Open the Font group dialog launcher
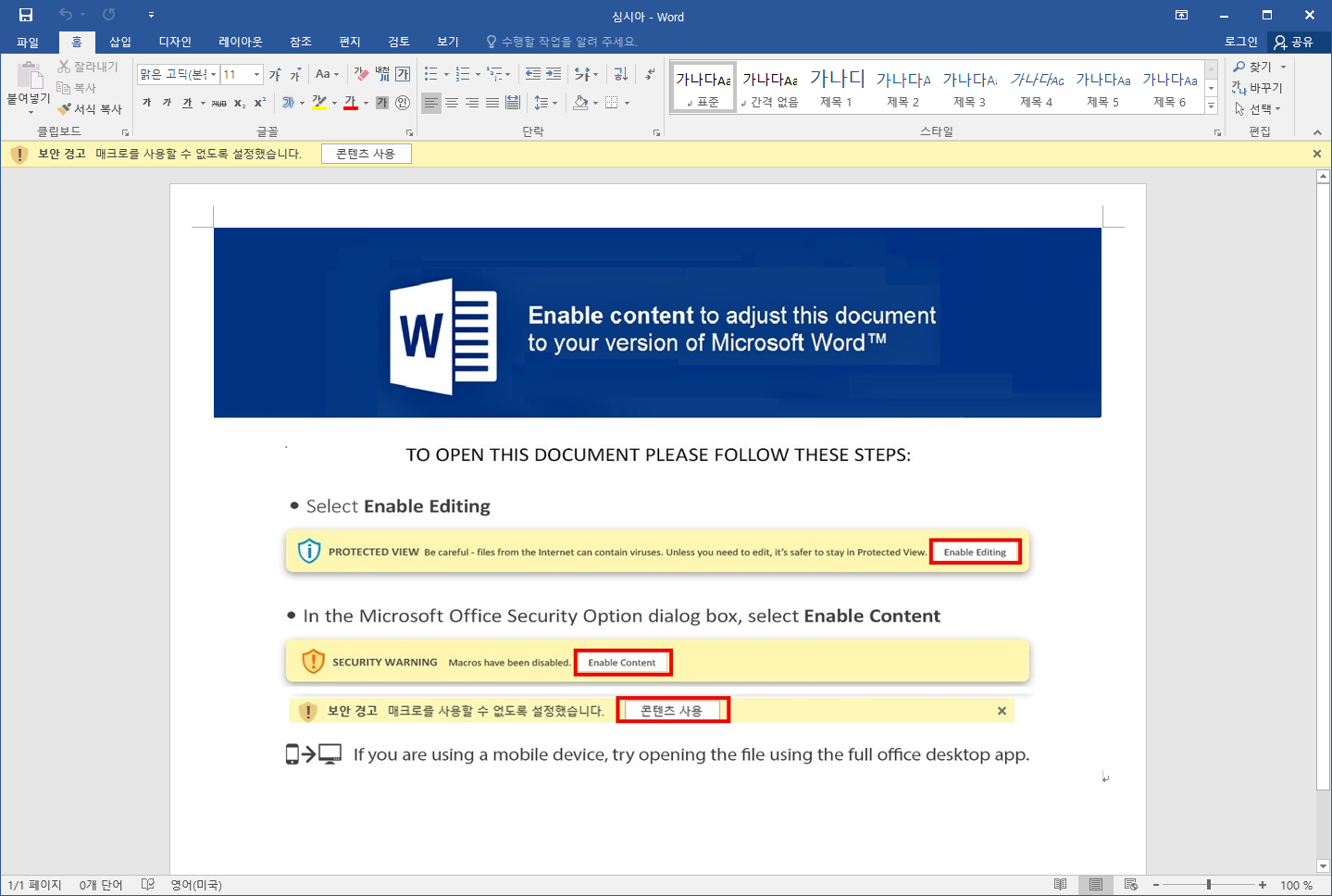Screen dimensions: 1332x896 410,132
